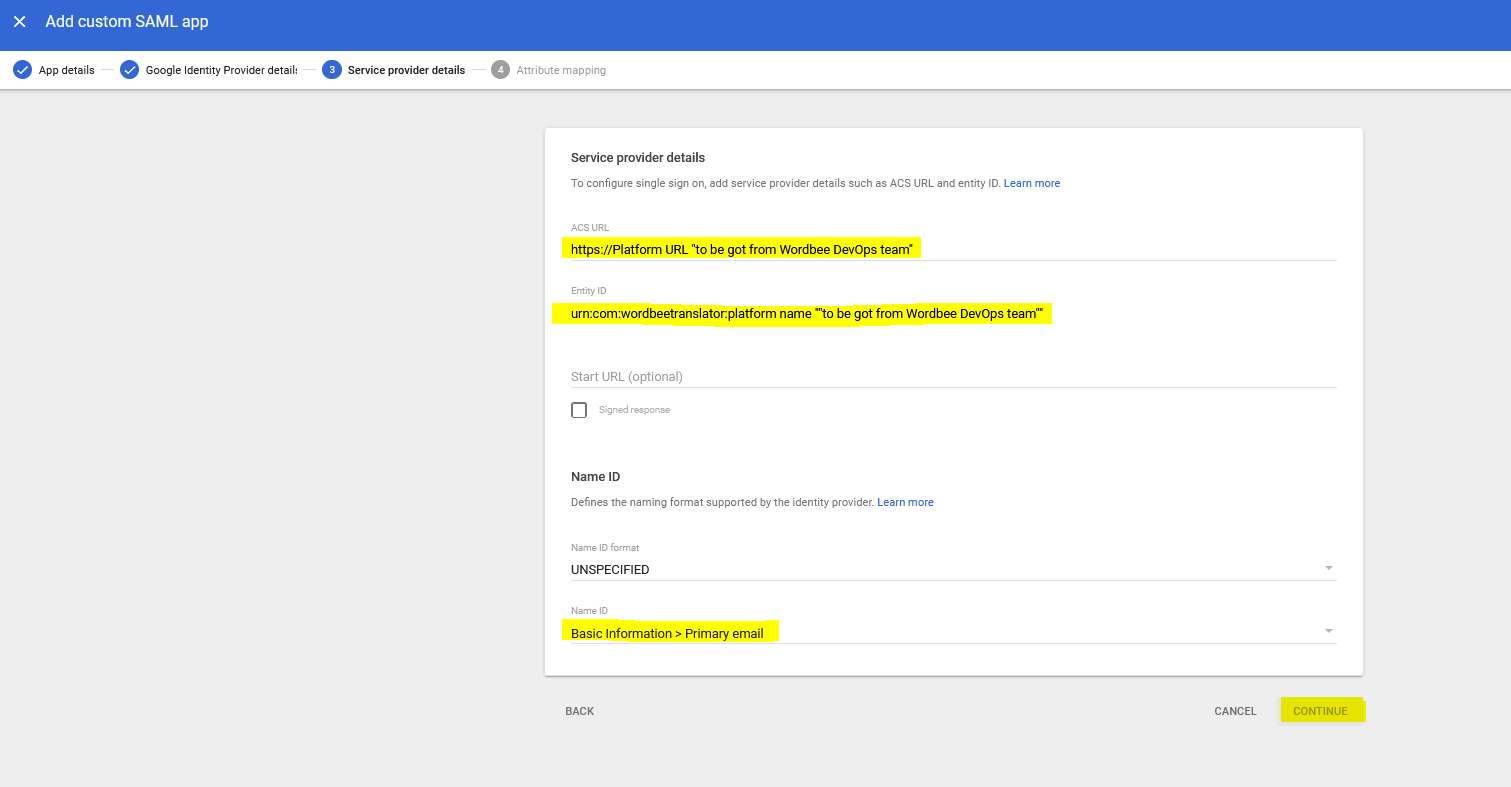Viewport: 1511px width, 787px height.
Task: Click the Google Identity Provider step checkmark icon
Action: 129,70
